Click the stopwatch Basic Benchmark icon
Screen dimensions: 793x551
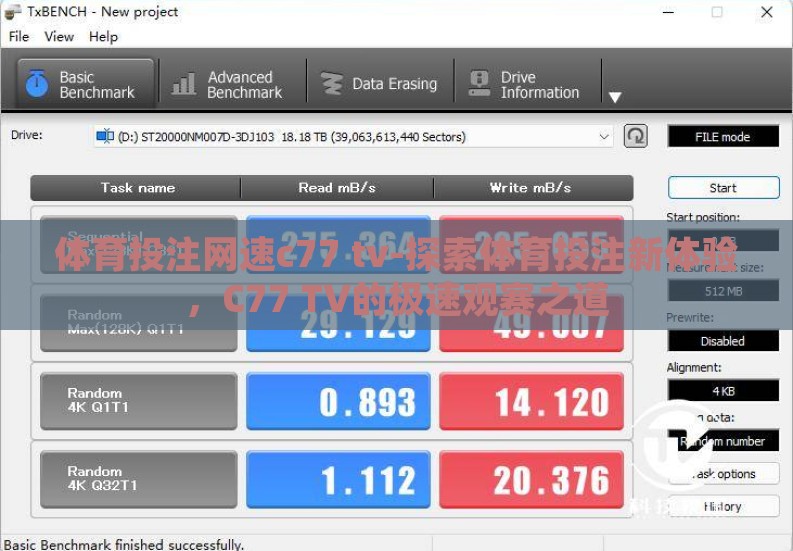[x=37, y=83]
